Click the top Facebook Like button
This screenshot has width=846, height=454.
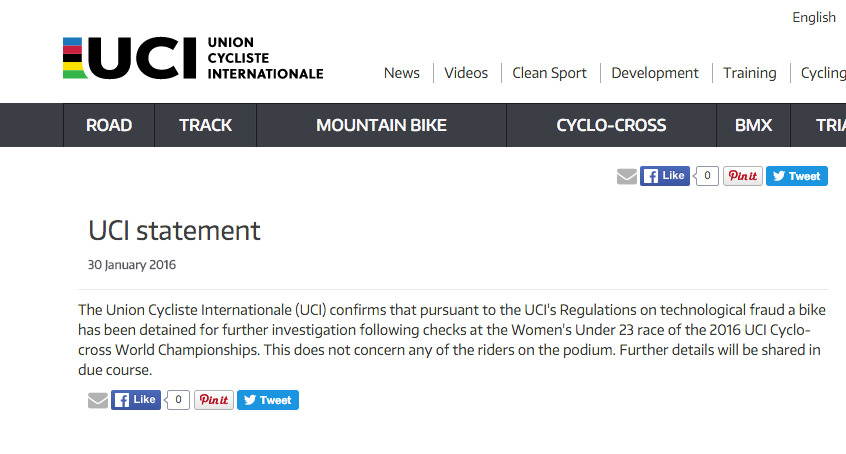coord(665,176)
